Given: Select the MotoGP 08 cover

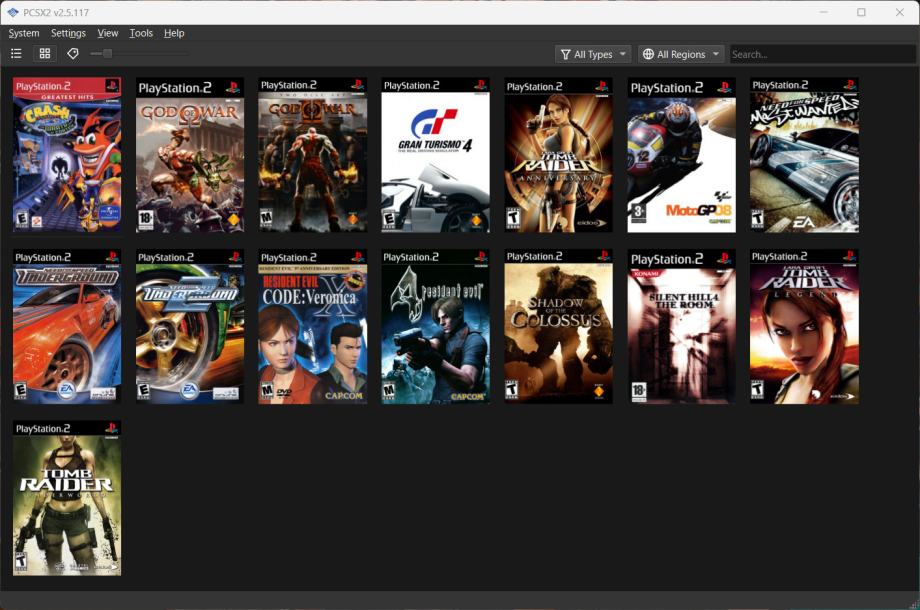Looking at the screenshot, I should point(681,155).
